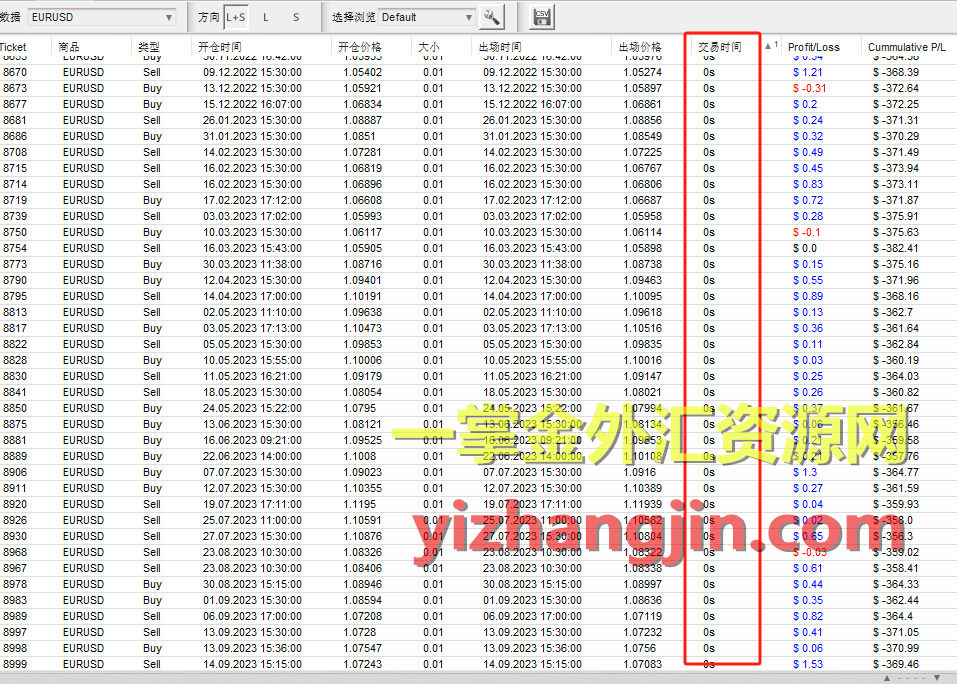This screenshot has width=957, height=684.
Task: Click the table scroll down arrow
Action: click(x=937, y=678)
